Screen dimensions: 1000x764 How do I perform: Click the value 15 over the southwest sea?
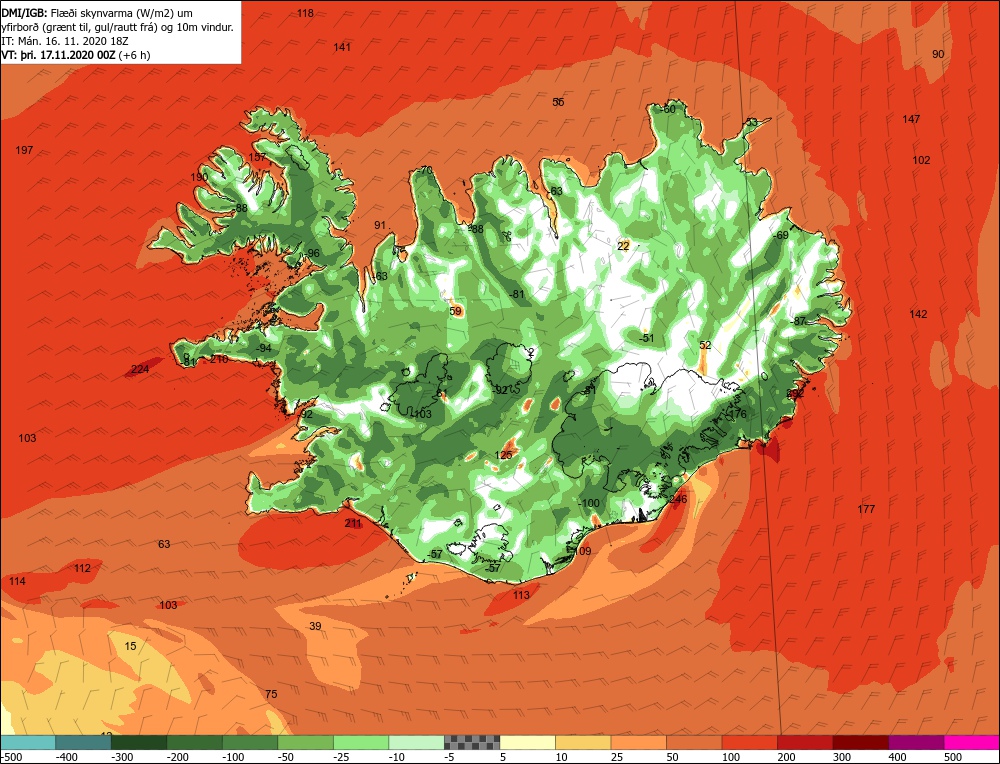coord(130,646)
